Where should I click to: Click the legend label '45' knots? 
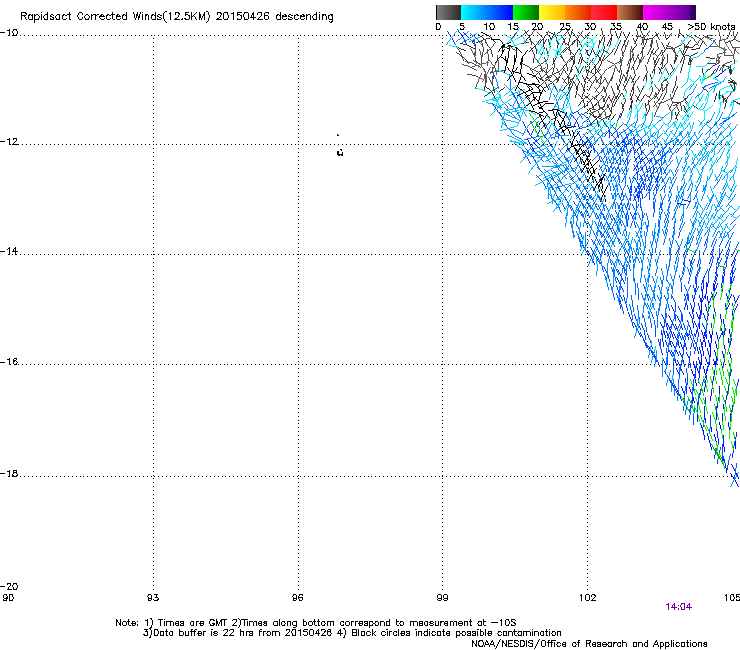(x=667, y=27)
